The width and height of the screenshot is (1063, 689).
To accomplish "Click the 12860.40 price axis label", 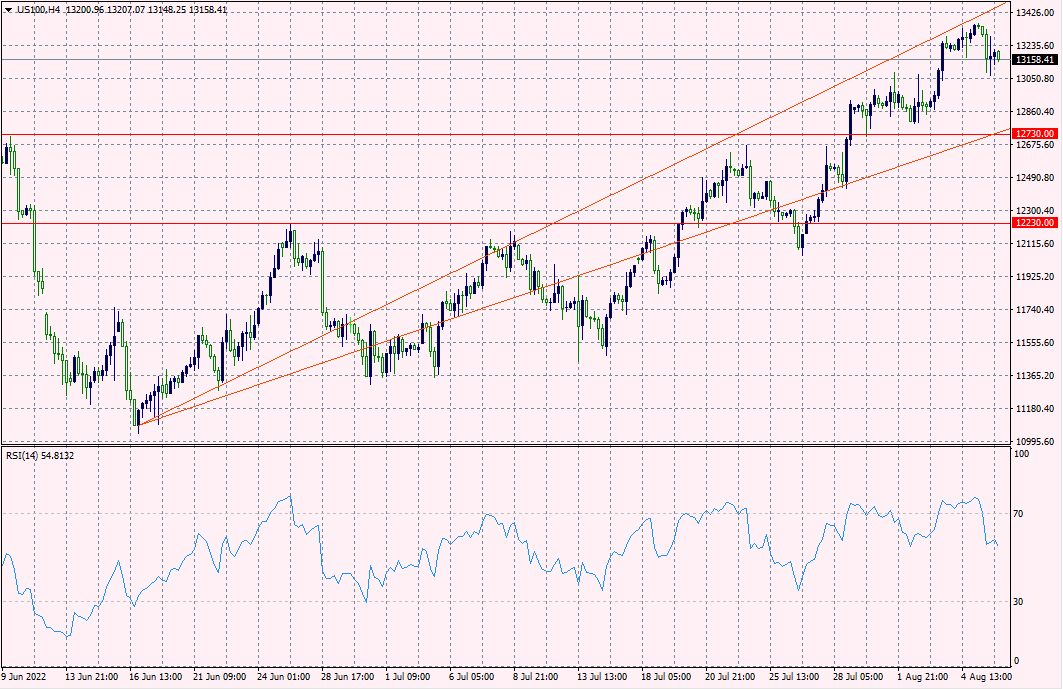I will (1035, 111).
